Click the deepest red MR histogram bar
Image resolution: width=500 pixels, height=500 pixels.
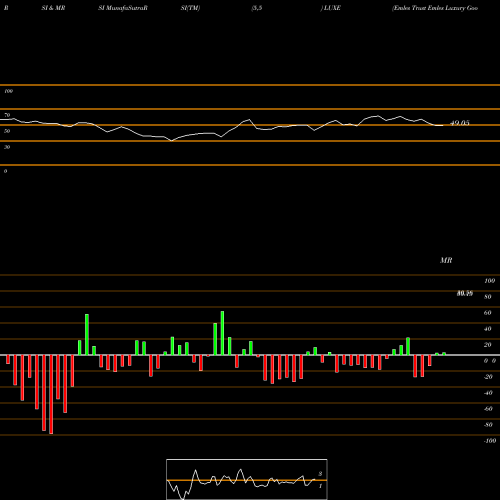pos(51,394)
